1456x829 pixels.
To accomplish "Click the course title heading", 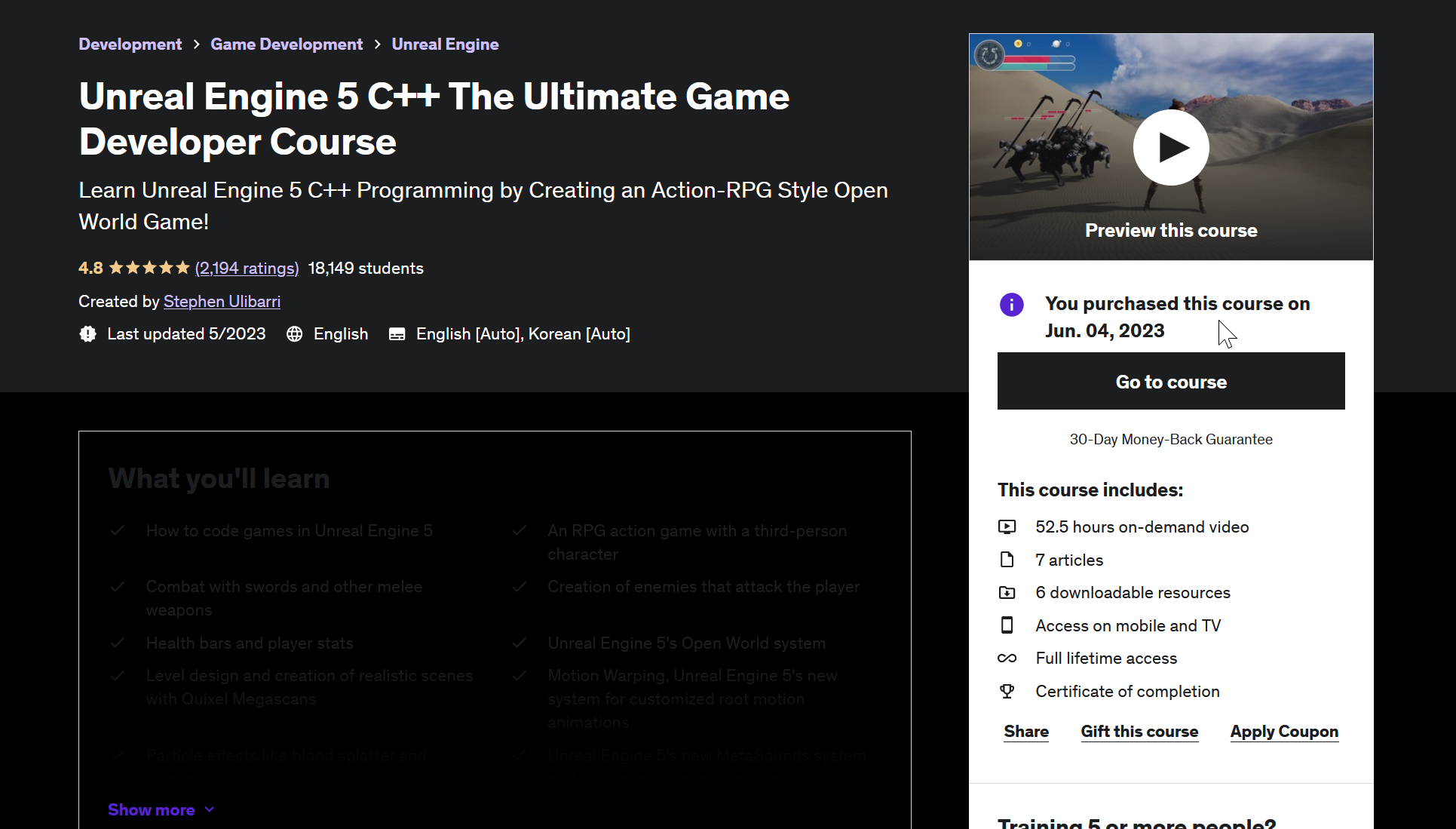I will click(434, 118).
